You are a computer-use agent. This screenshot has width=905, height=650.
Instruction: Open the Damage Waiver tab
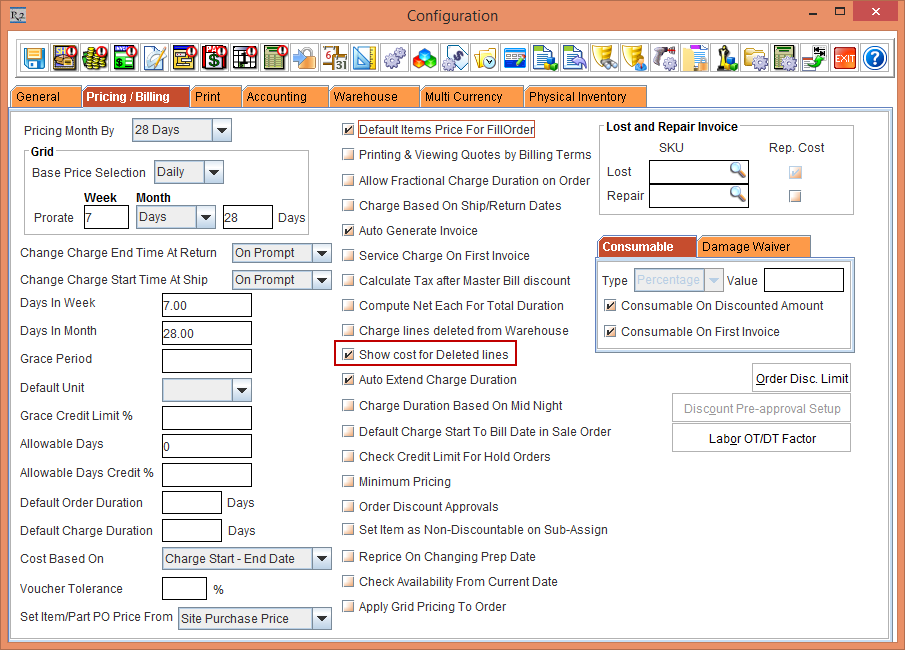point(746,246)
